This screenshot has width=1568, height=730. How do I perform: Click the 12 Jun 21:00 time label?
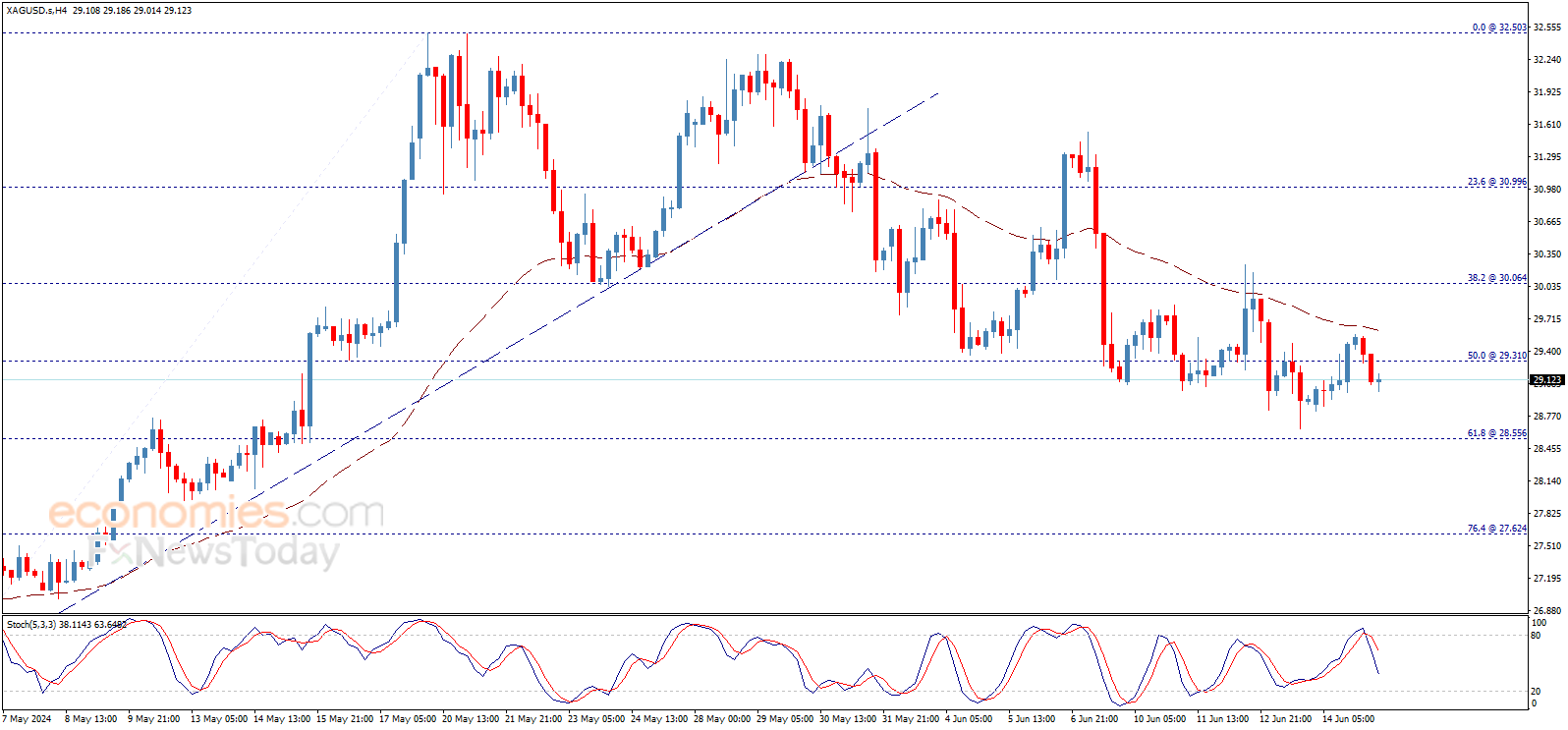pyautogui.click(x=1285, y=719)
